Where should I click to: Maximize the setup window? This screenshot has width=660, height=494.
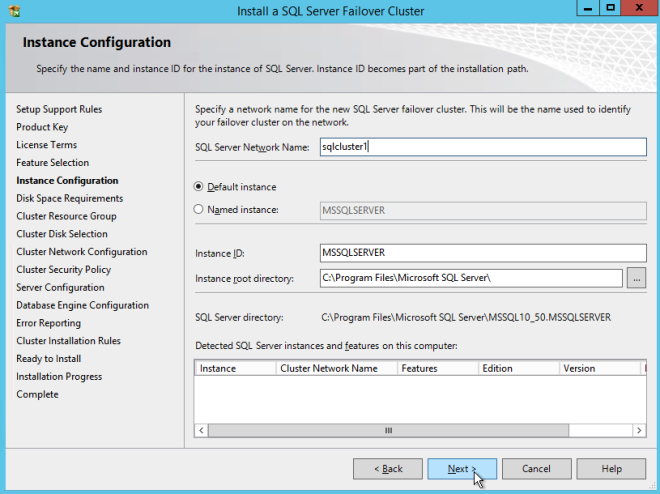point(610,8)
